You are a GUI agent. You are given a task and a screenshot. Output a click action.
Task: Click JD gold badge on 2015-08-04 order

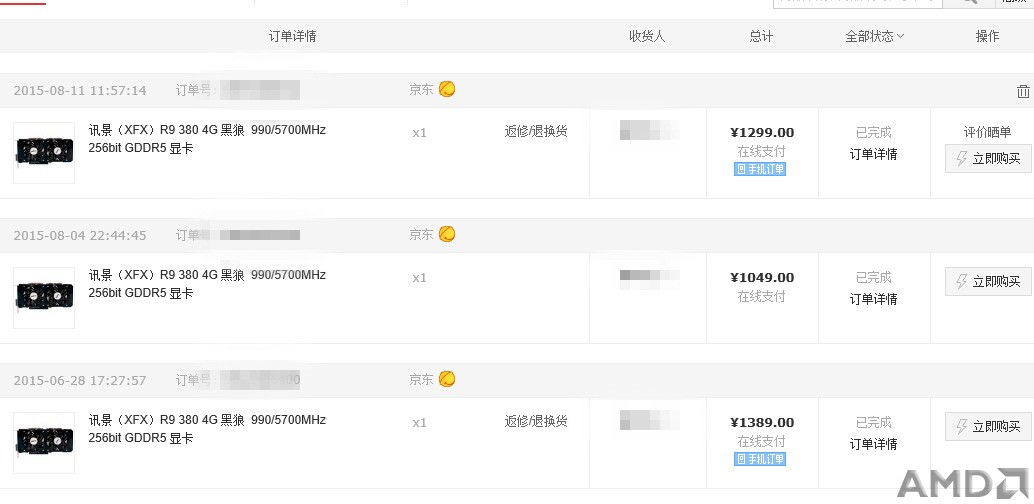click(x=447, y=234)
